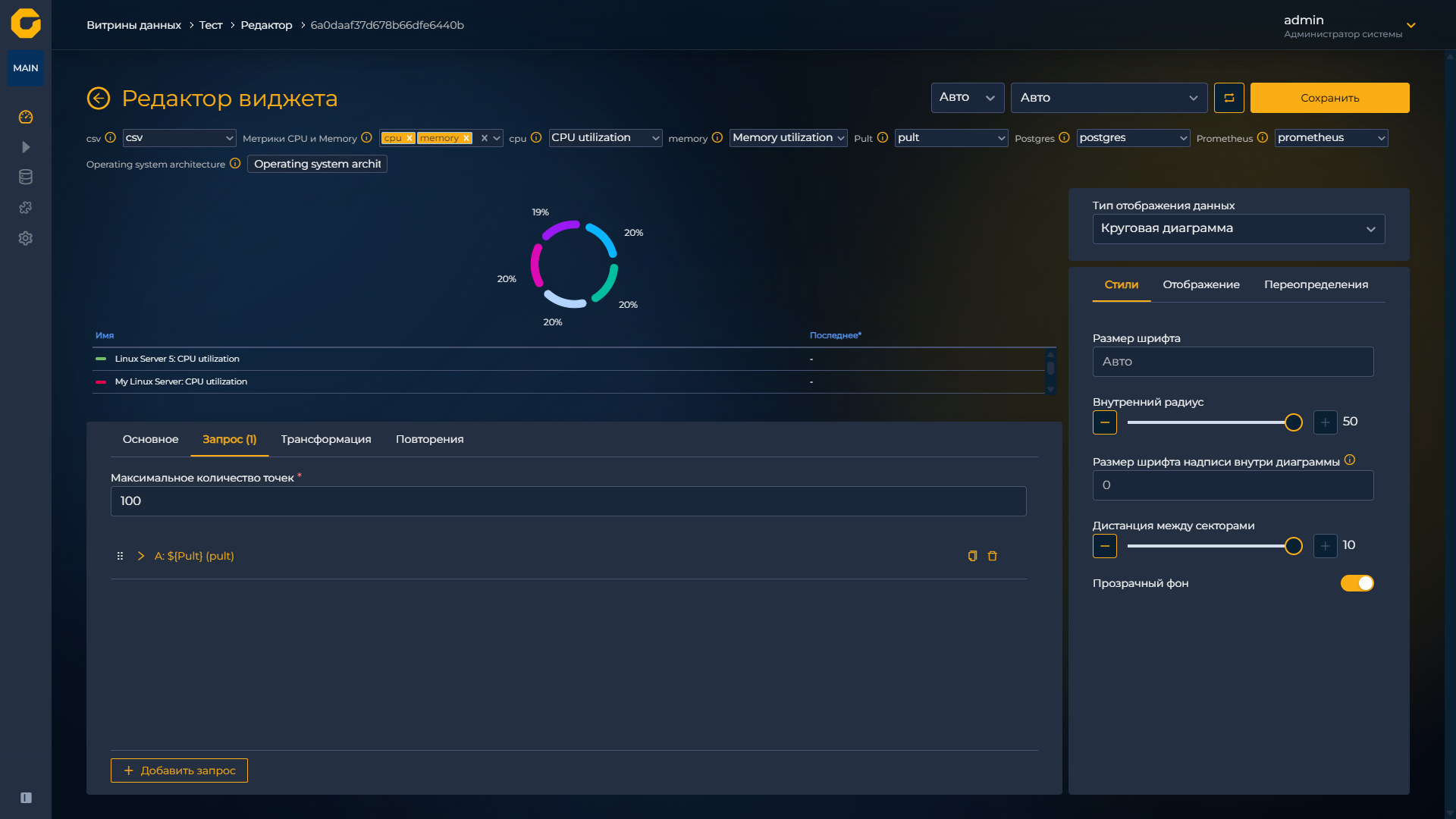Open the settings gear sidebar icon
The width and height of the screenshot is (1456, 819).
tap(26, 238)
